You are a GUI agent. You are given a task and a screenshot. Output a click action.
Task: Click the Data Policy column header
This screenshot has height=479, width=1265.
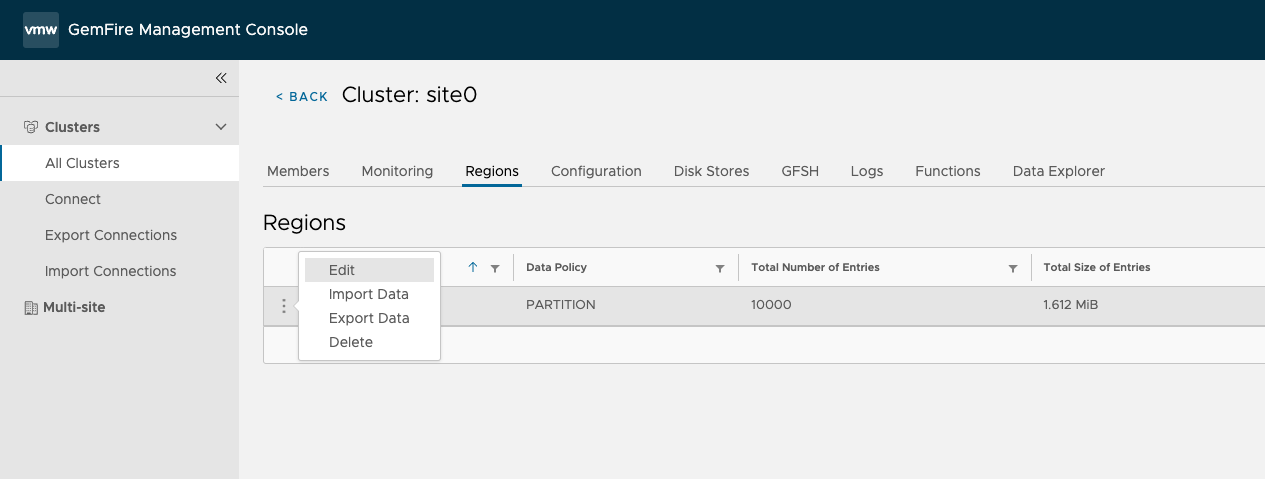coord(557,267)
